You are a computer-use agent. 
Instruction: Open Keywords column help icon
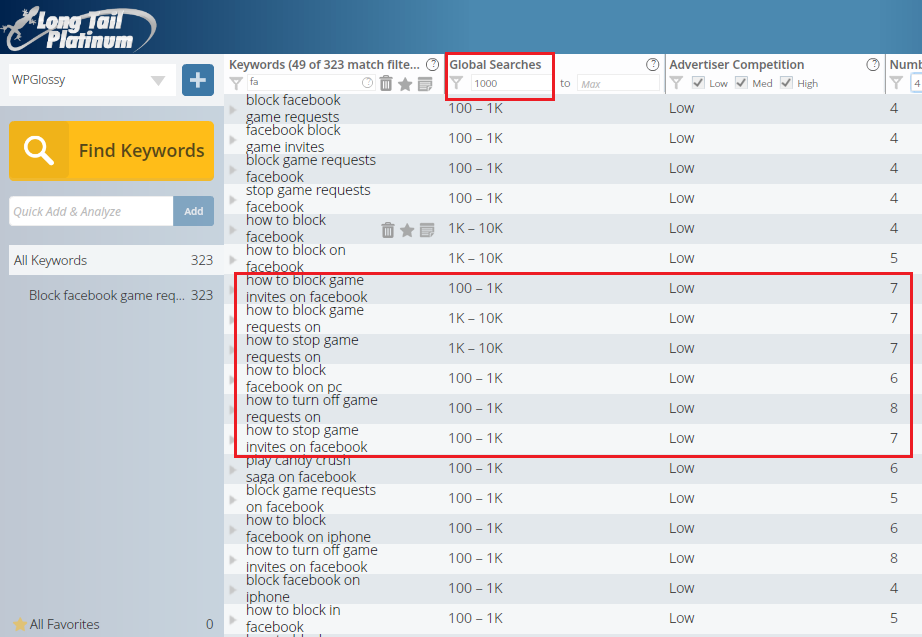432,65
